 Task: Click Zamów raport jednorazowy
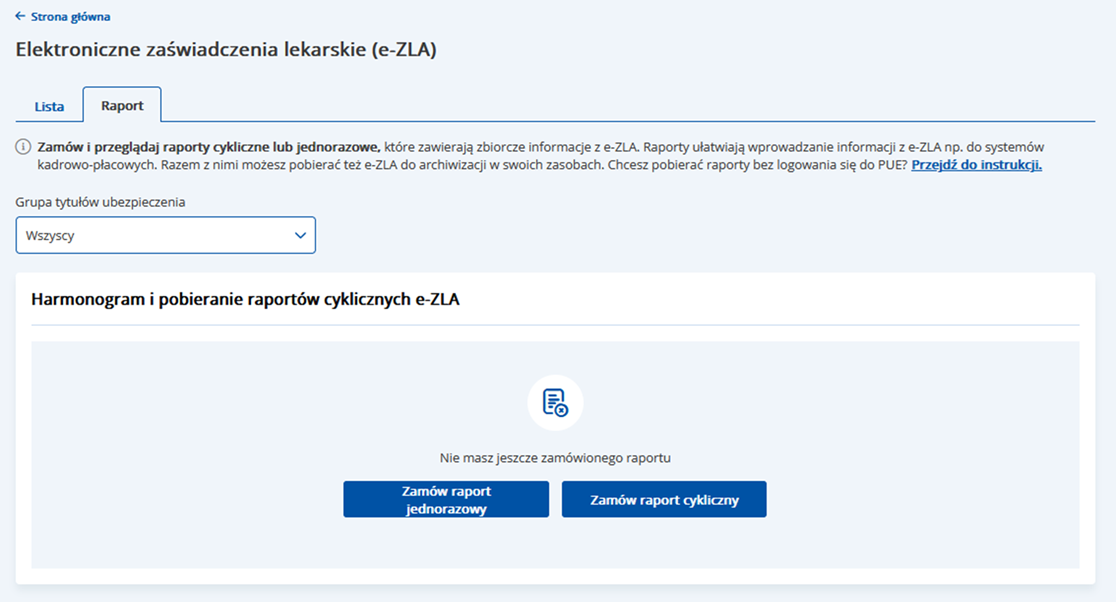pos(446,498)
